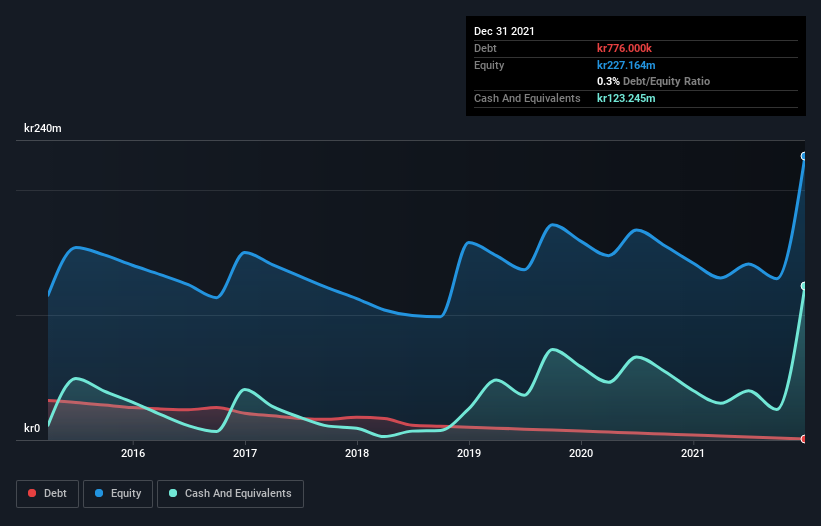Viewport: 821px width, 526px height.
Task: Click the kr240m y-axis label
Action: coord(43,128)
